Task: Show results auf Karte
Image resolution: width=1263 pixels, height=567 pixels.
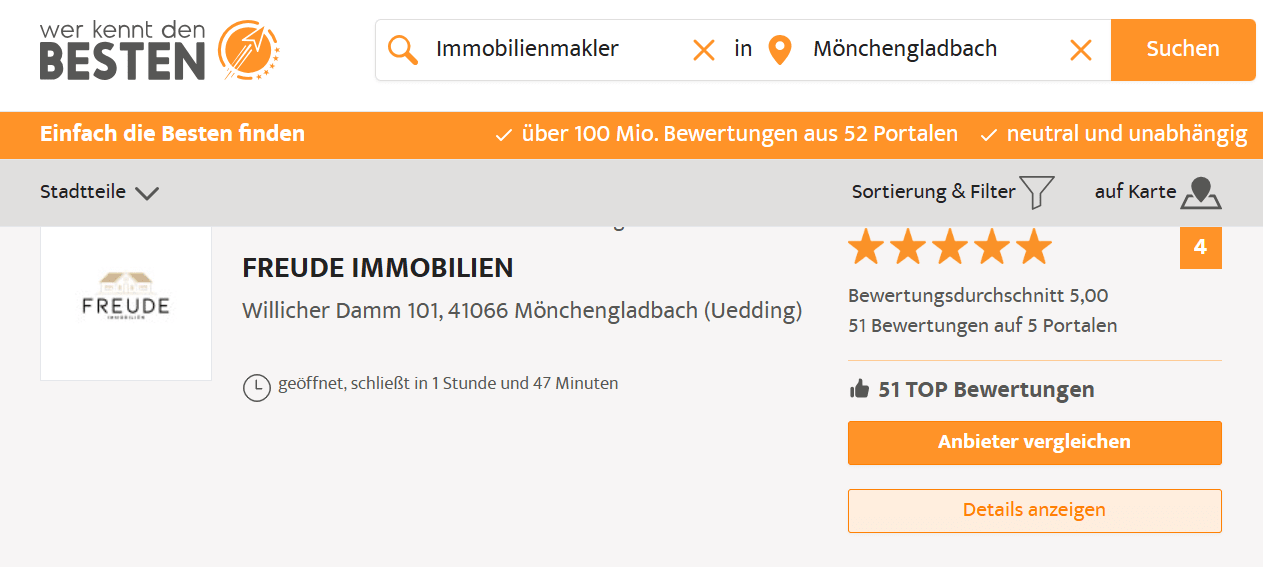Action: pyautogui.click(x=1135, y=192)
